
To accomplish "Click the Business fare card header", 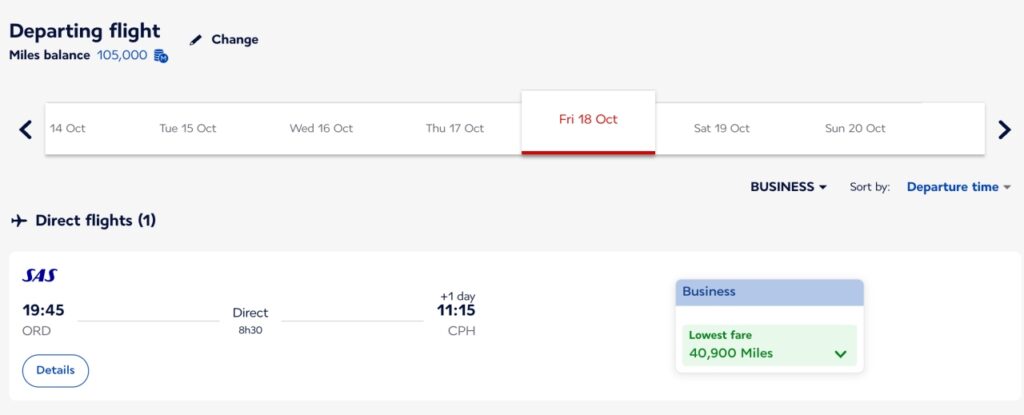I will click(769, 292).
